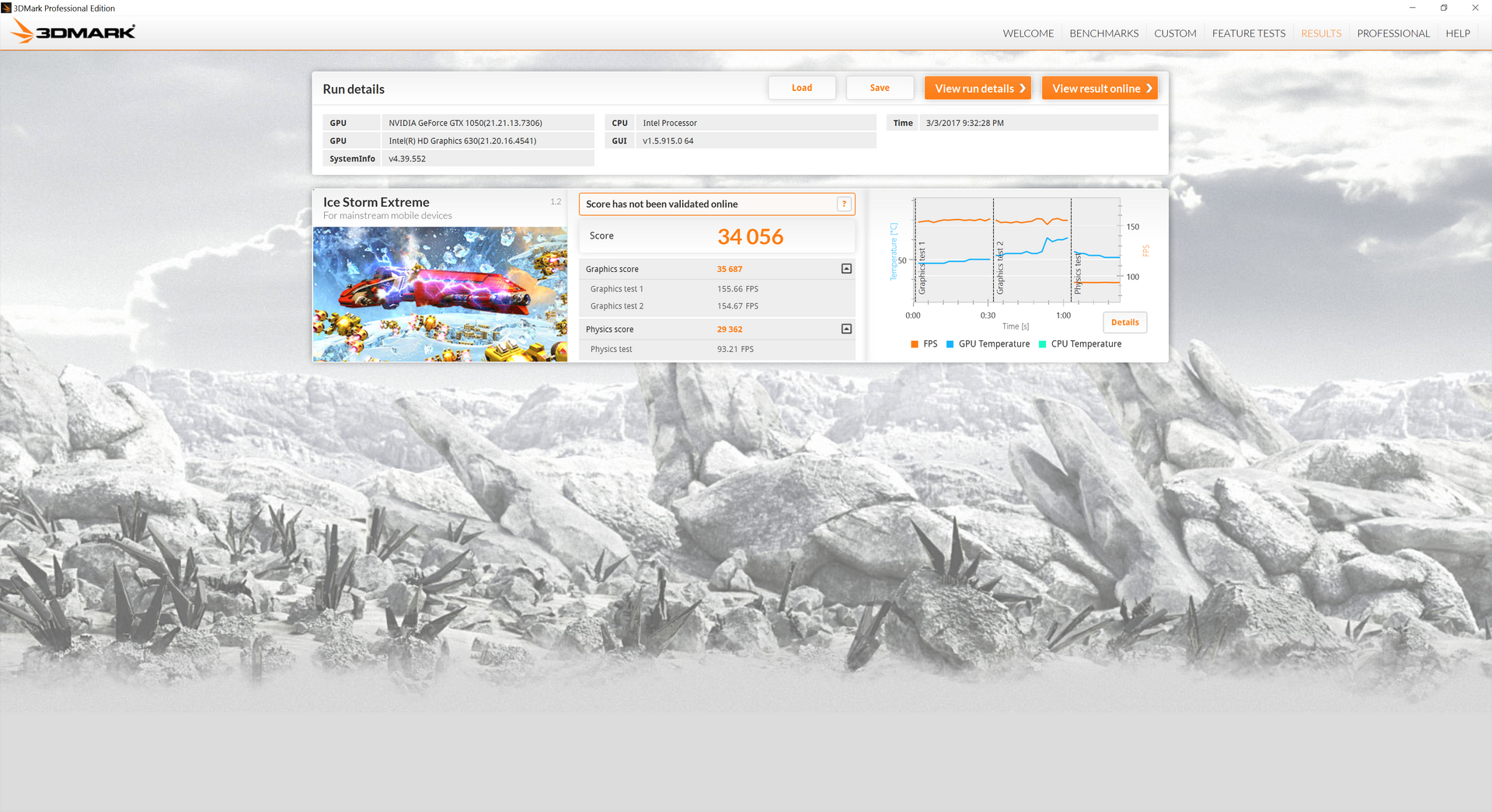The width and height of the screenshot is (1492, 812).
Task: Restore down the 3DMark window
Action: pos(1444,8)
